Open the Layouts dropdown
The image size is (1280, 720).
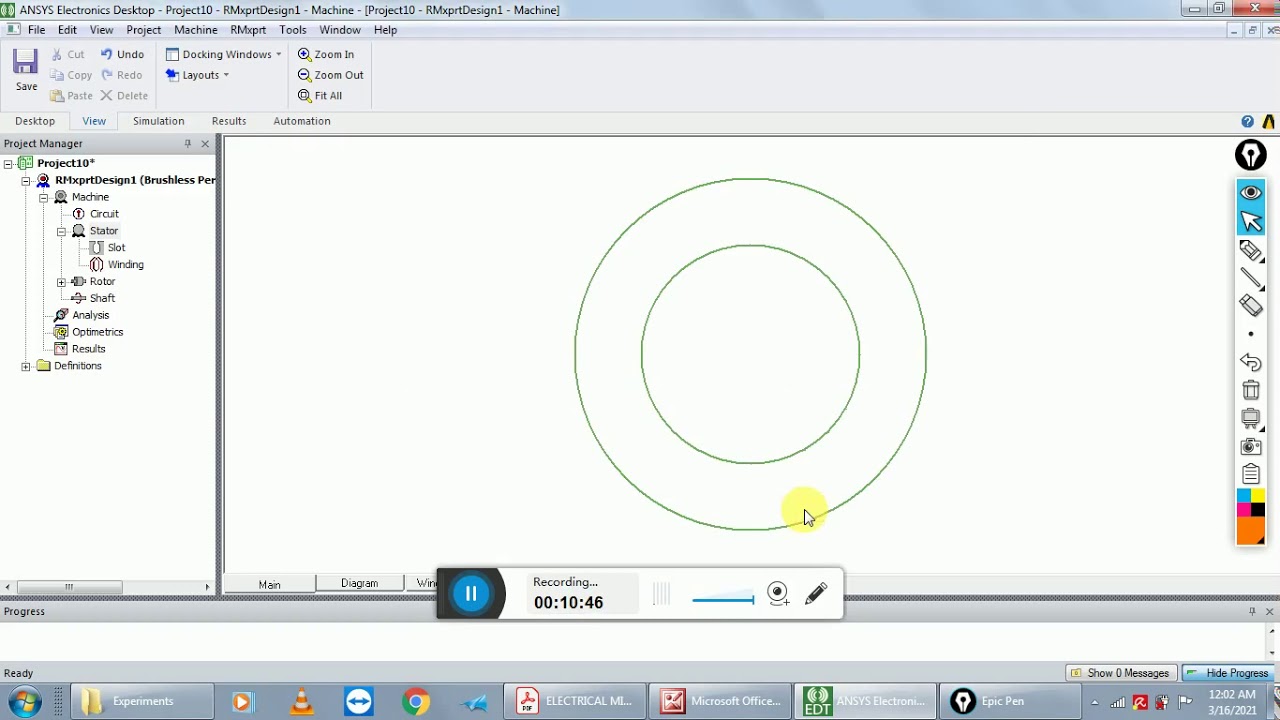pyautogui.click(x=198, y=75)
